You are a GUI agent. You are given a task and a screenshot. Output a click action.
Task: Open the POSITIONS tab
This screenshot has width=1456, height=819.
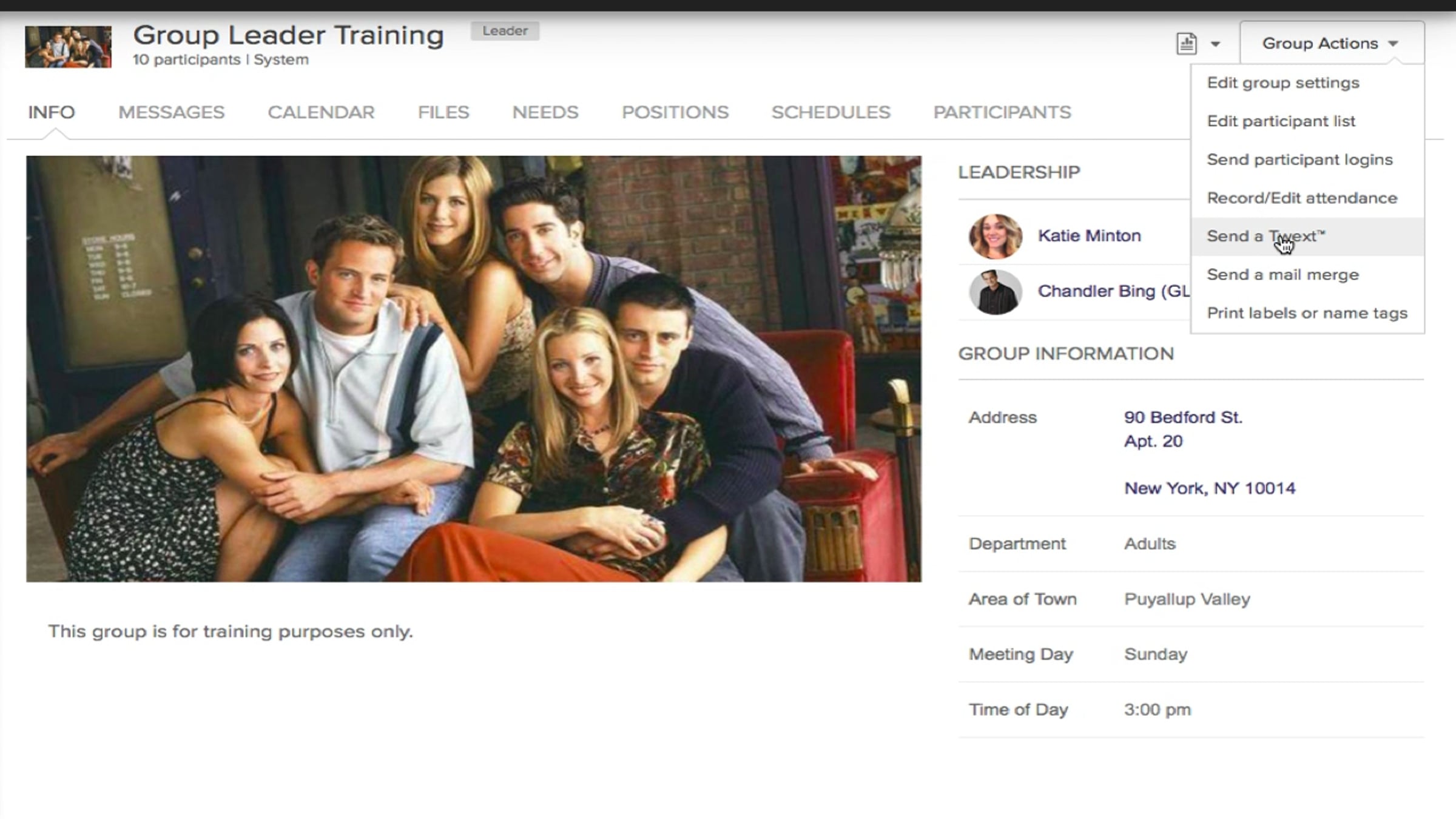(x=675, y=112)
